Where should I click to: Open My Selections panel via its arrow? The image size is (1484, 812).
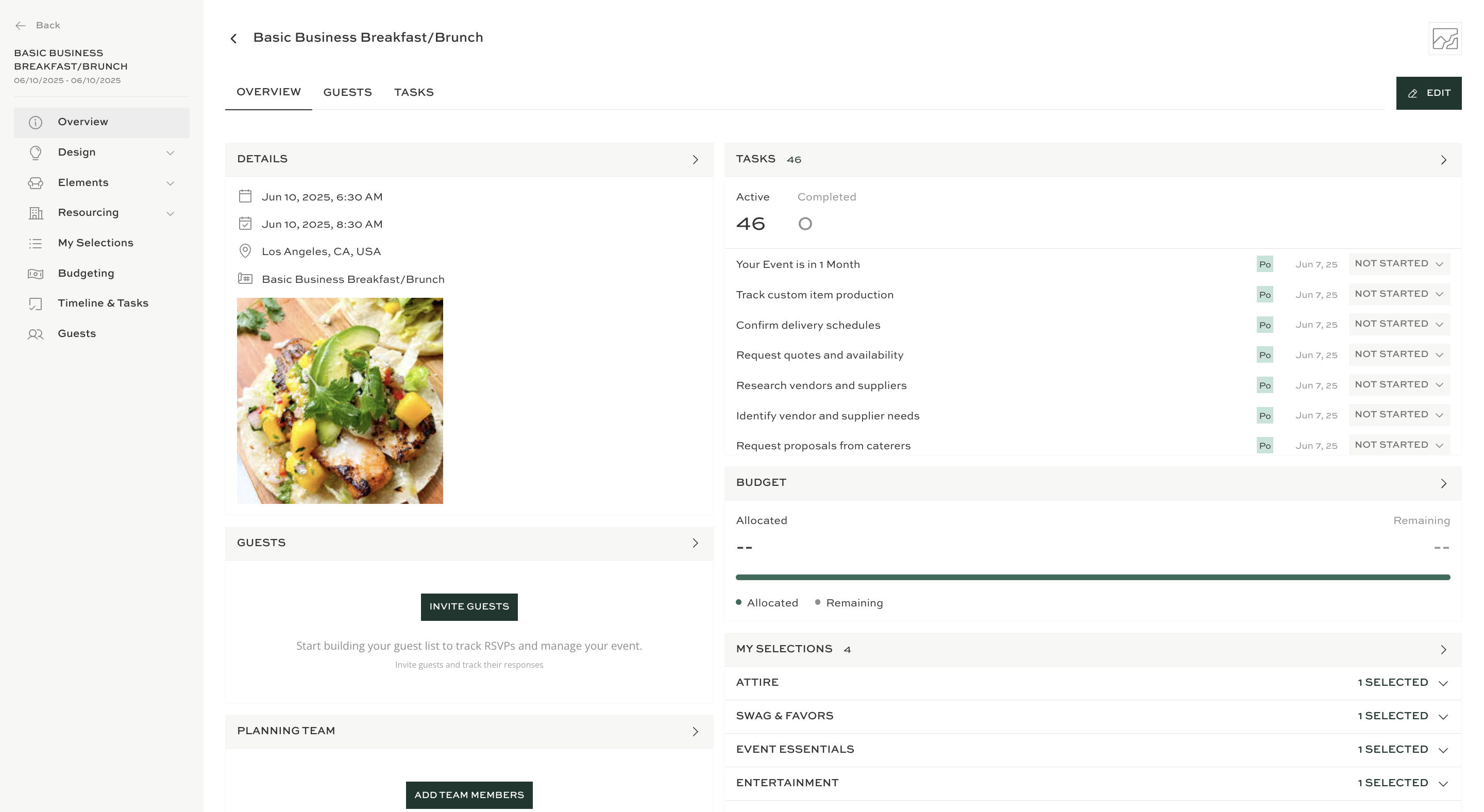(x=1444, y=650)
